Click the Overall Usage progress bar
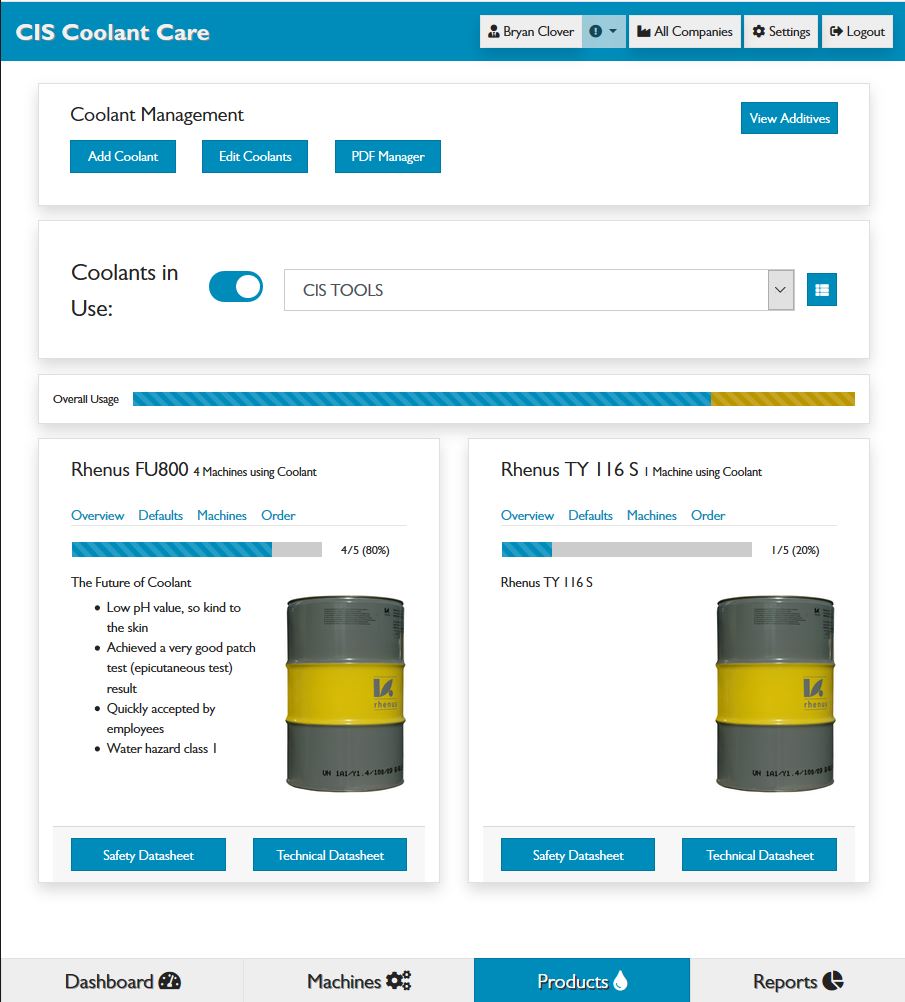 point(493,399)
